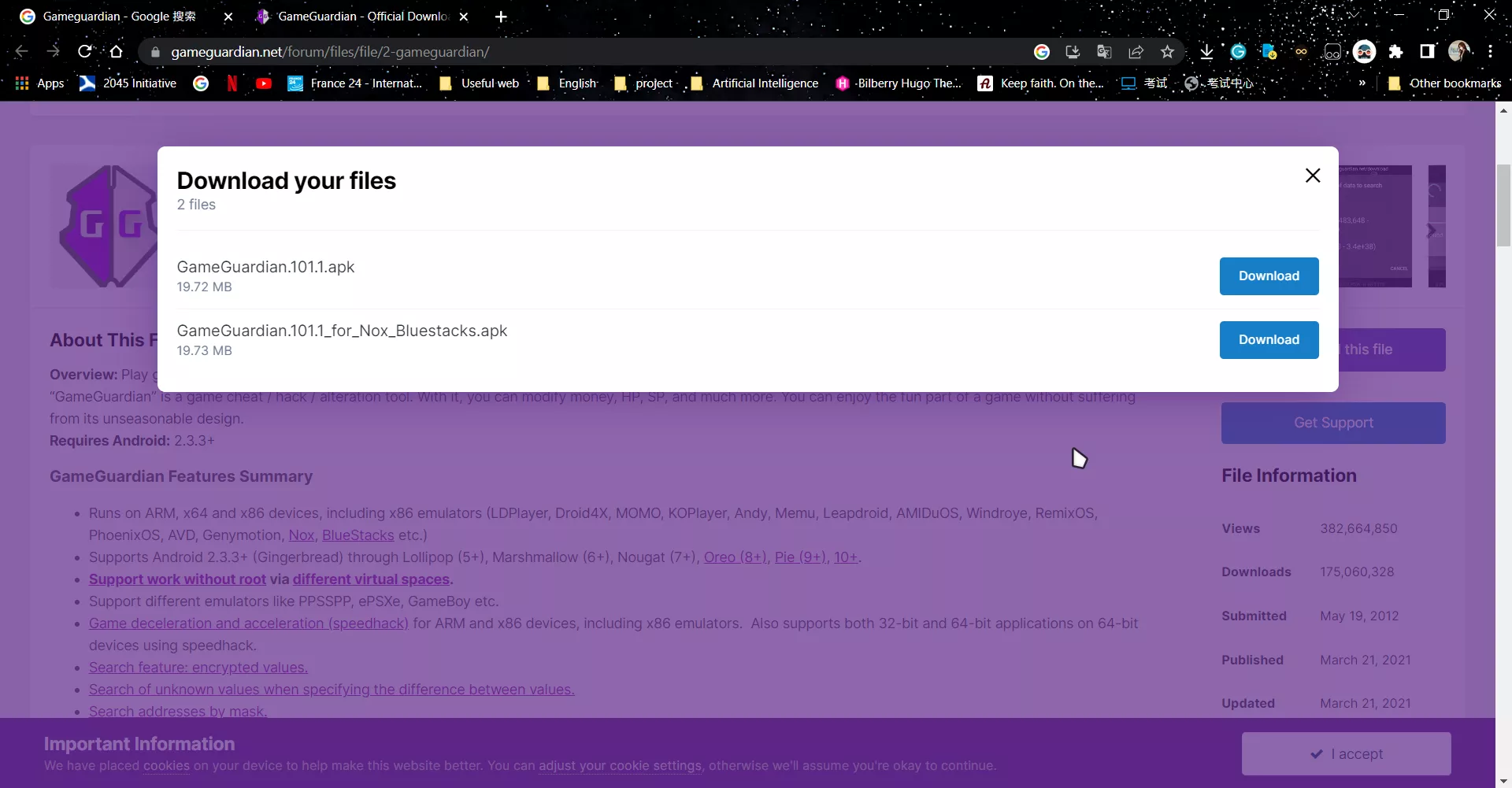Switch to the Gameguardian Google search tab
The height and width of the screenshot is (788, 1512).
click(x=118, y=17)
